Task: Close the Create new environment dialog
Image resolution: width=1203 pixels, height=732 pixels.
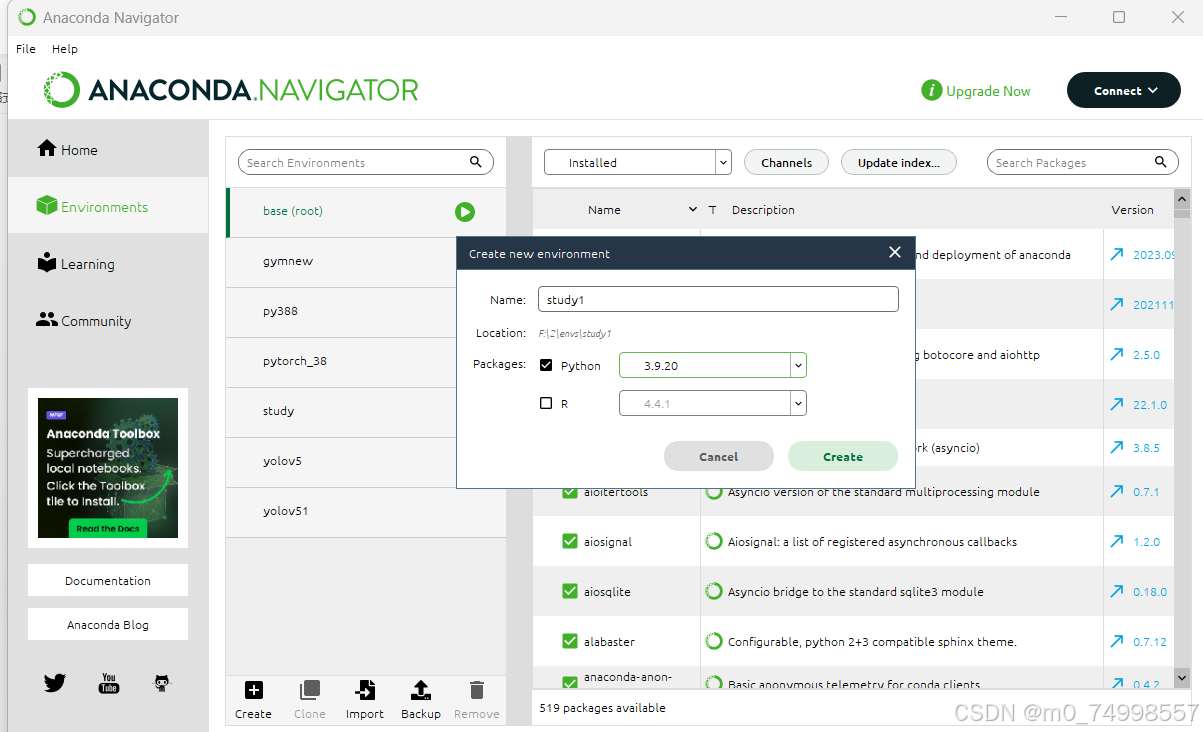Action: coord(895,252)
